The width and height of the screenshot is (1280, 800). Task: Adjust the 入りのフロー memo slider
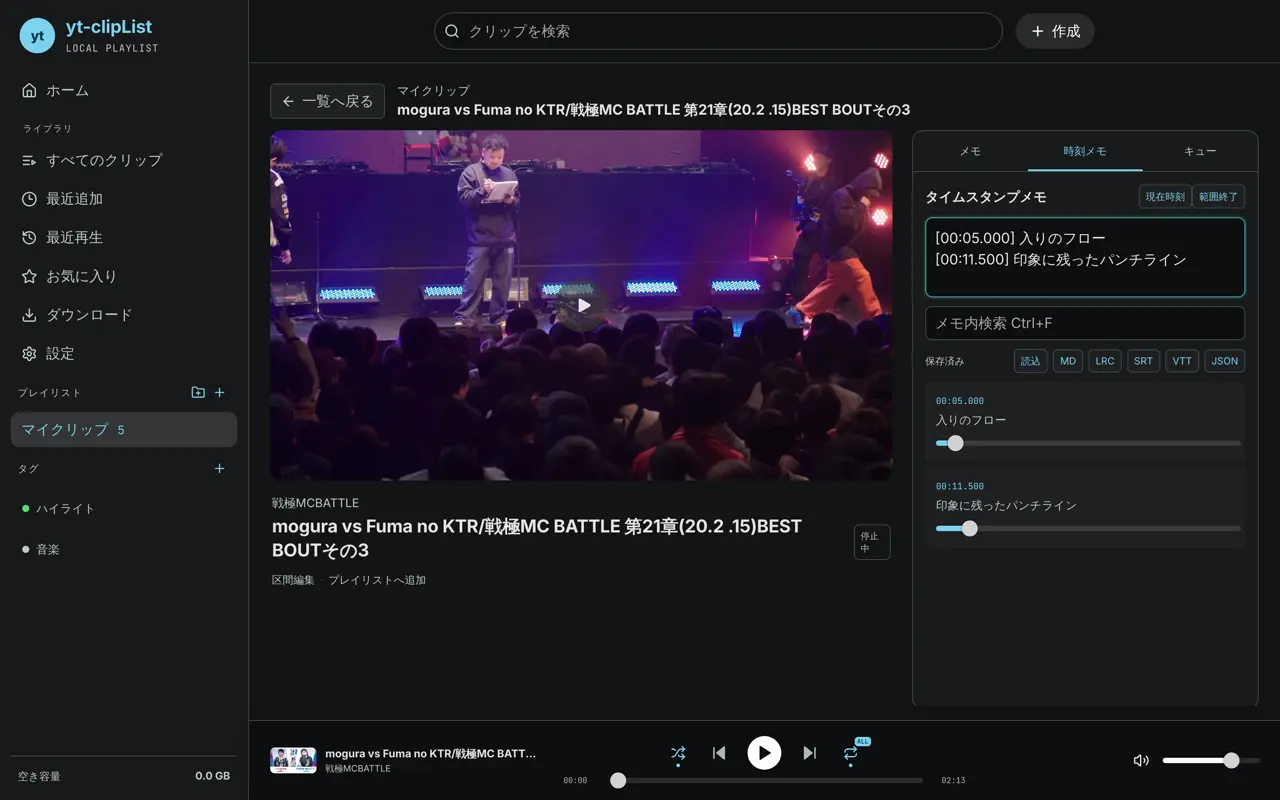[1088, 443]
